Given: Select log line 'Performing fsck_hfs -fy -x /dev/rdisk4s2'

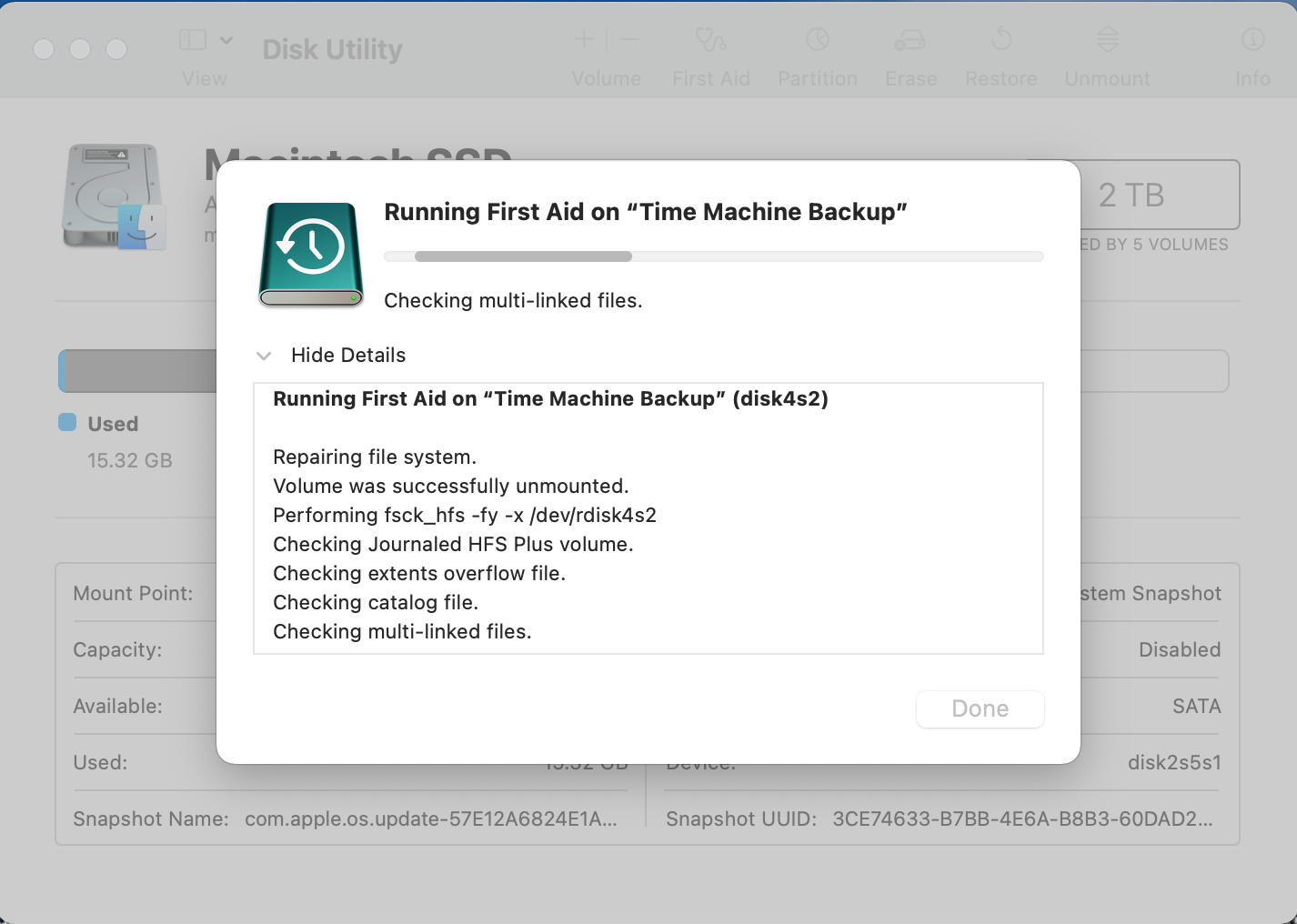Looking at the screenshot, I should pyautogui.click(x=465, y=516).
